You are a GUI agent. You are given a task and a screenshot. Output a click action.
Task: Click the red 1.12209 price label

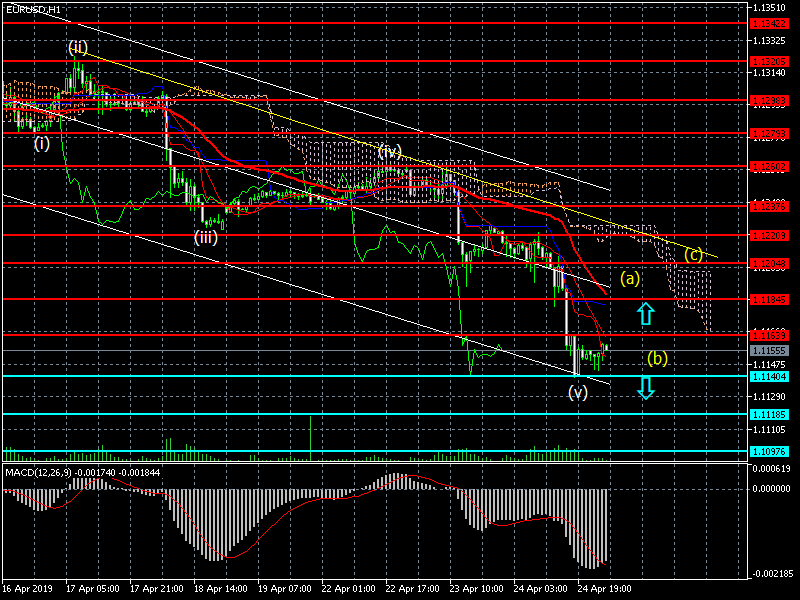coord(769,235)
